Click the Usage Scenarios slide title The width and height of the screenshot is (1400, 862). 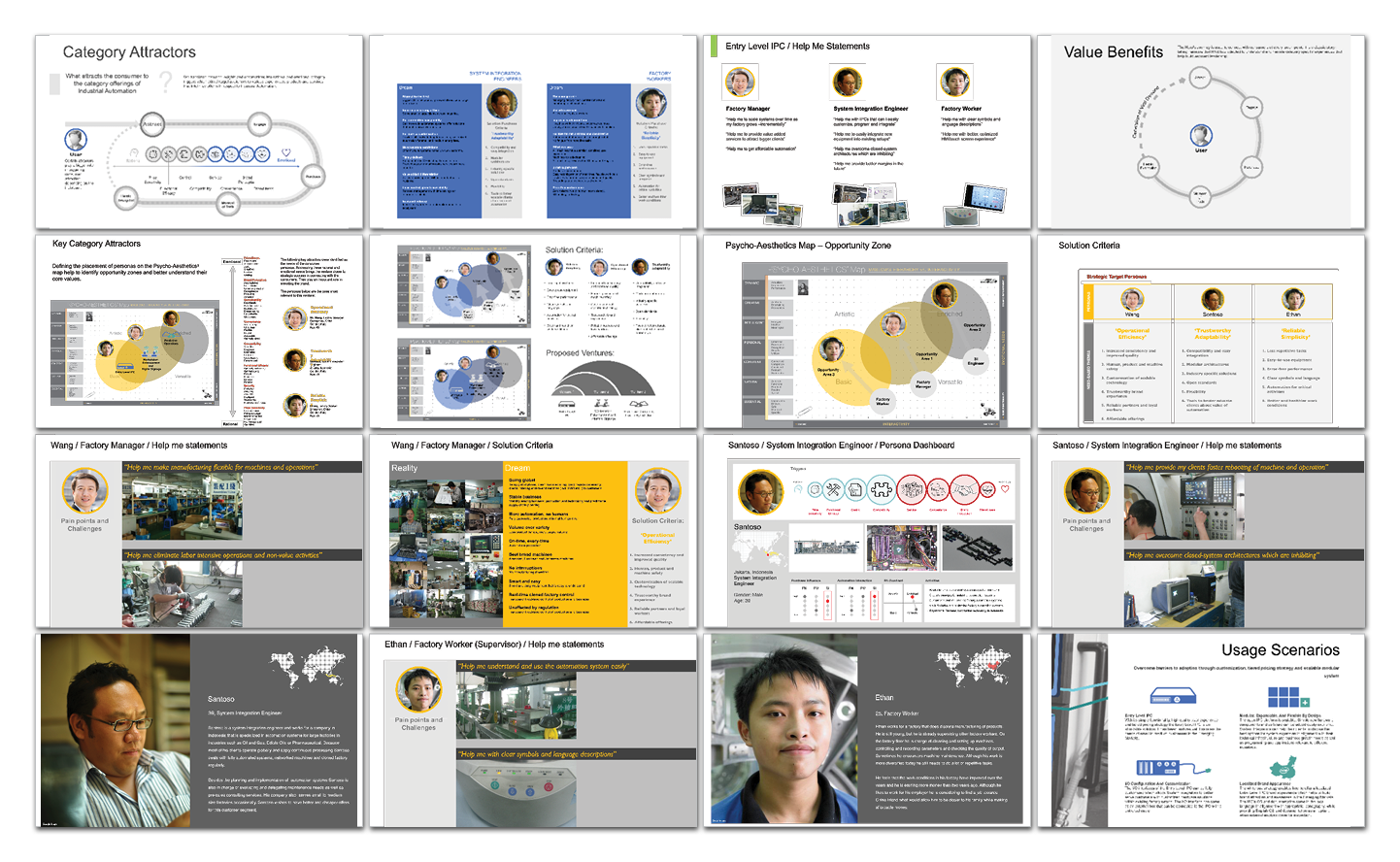[x=1280, y=650]
